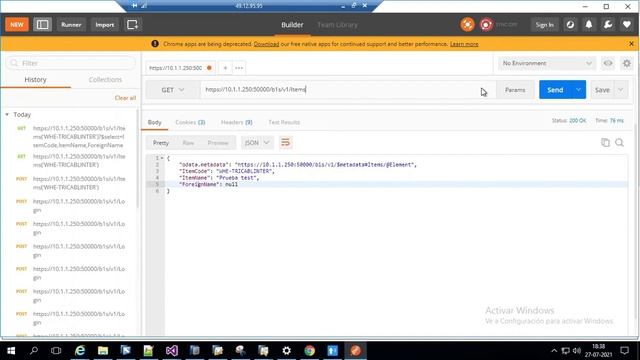Open Windows Start menu
This screenshot has width=640, height=360.
click(11, 351)
